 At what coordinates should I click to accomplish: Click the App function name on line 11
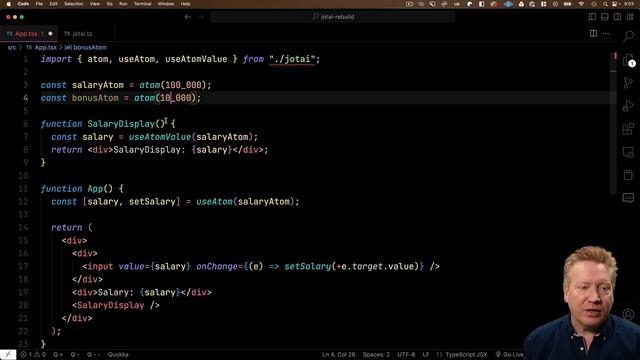(x=95, y=189)
